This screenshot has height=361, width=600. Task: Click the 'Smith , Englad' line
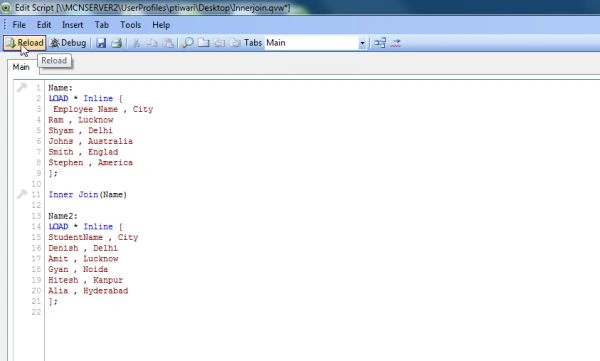click(x=83, y=152)
